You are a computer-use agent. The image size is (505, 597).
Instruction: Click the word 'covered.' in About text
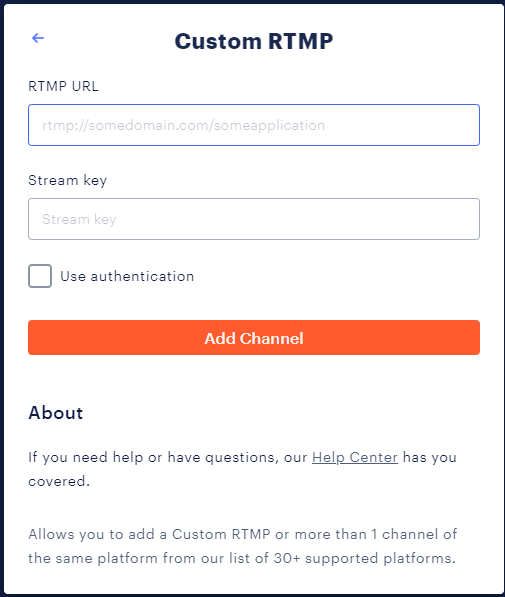click(x=59, y=482)
